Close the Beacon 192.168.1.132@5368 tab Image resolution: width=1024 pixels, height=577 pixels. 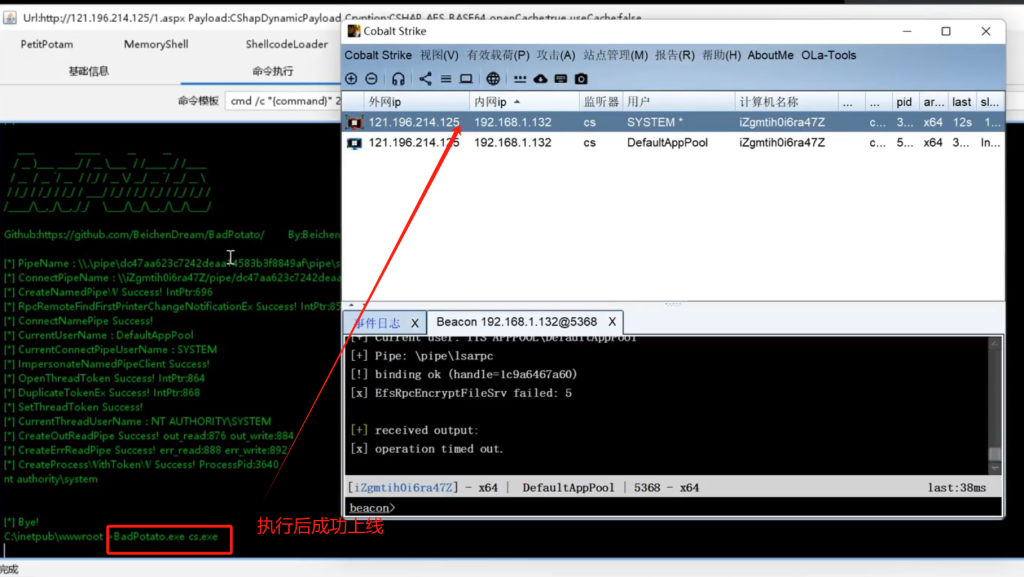[612, 322]
